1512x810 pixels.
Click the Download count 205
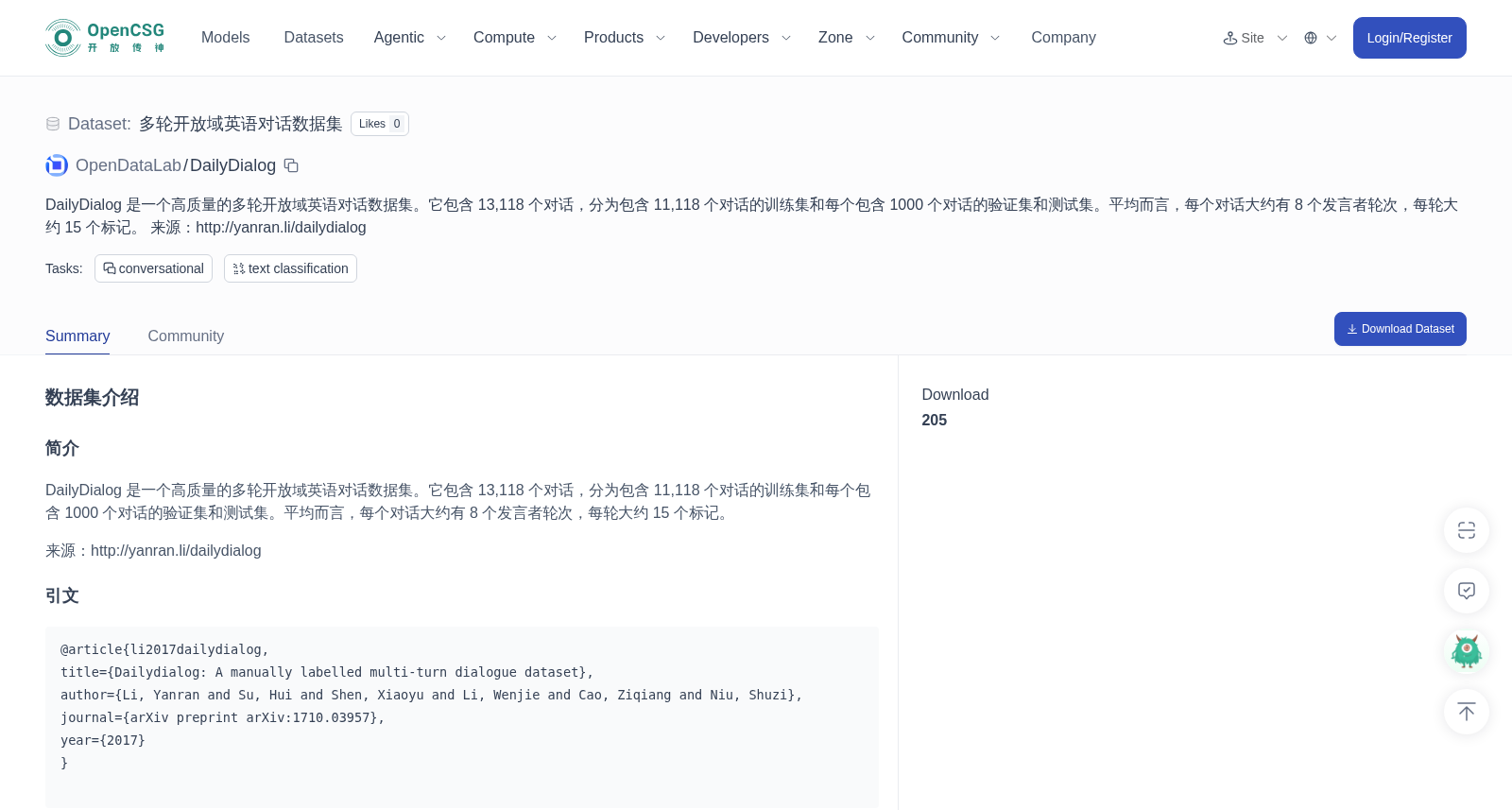click(934, 421)
